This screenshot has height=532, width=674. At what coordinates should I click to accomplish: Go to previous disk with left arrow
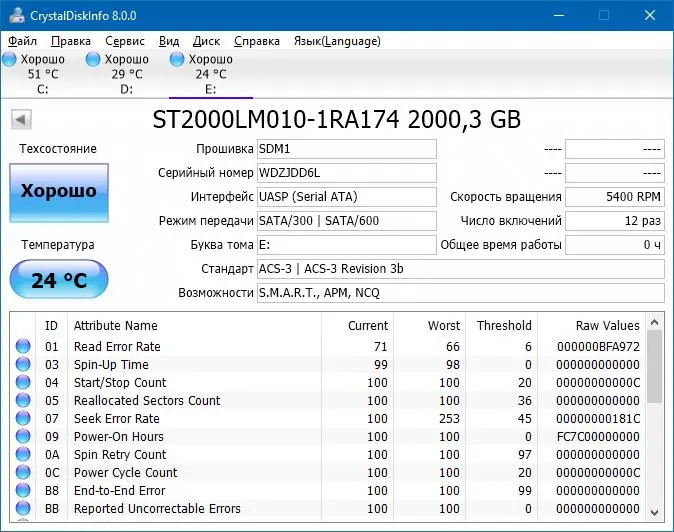coord(21,119)
